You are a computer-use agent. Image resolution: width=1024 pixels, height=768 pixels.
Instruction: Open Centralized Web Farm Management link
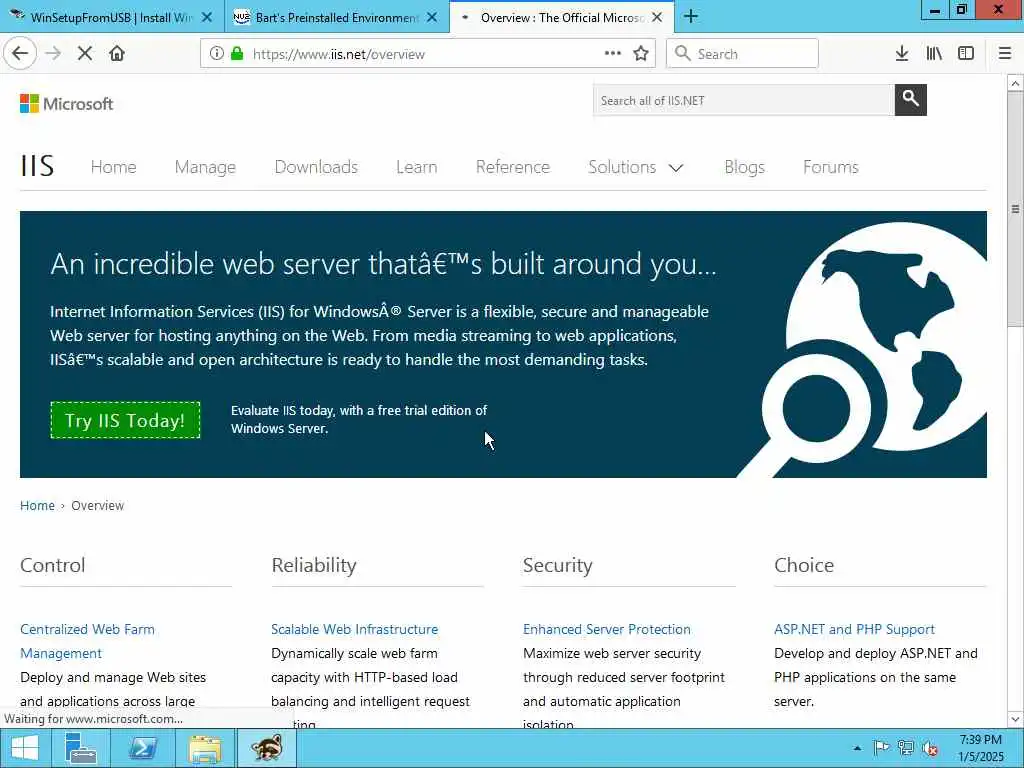tap(88, 641)
